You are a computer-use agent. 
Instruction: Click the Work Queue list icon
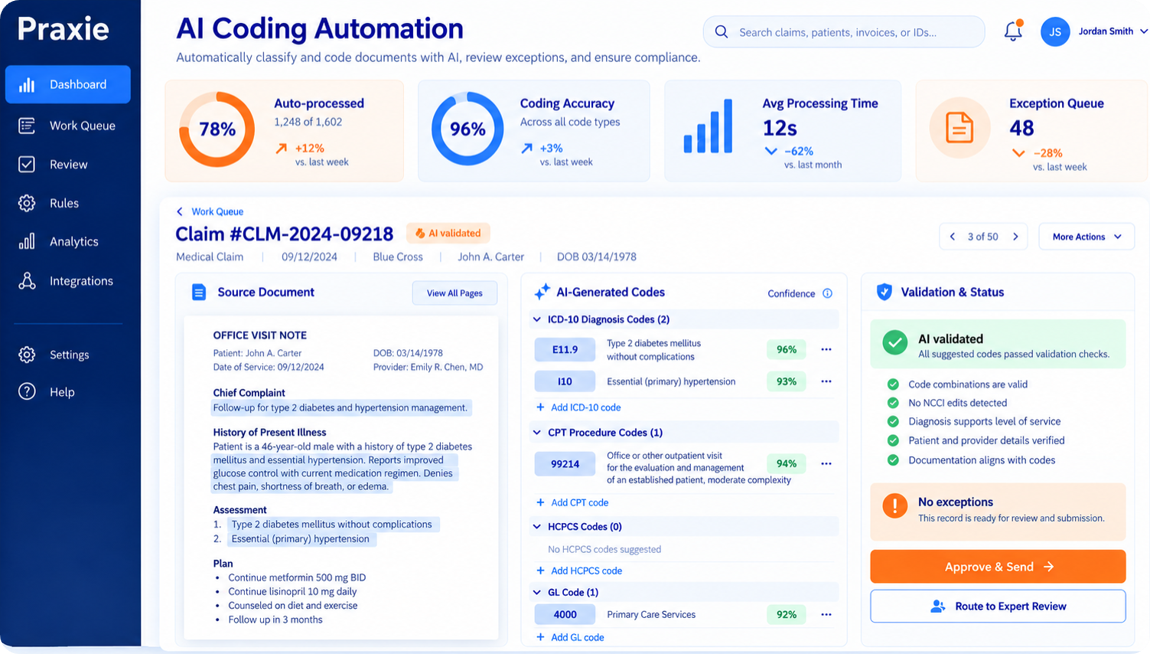[x=27, y=125]
